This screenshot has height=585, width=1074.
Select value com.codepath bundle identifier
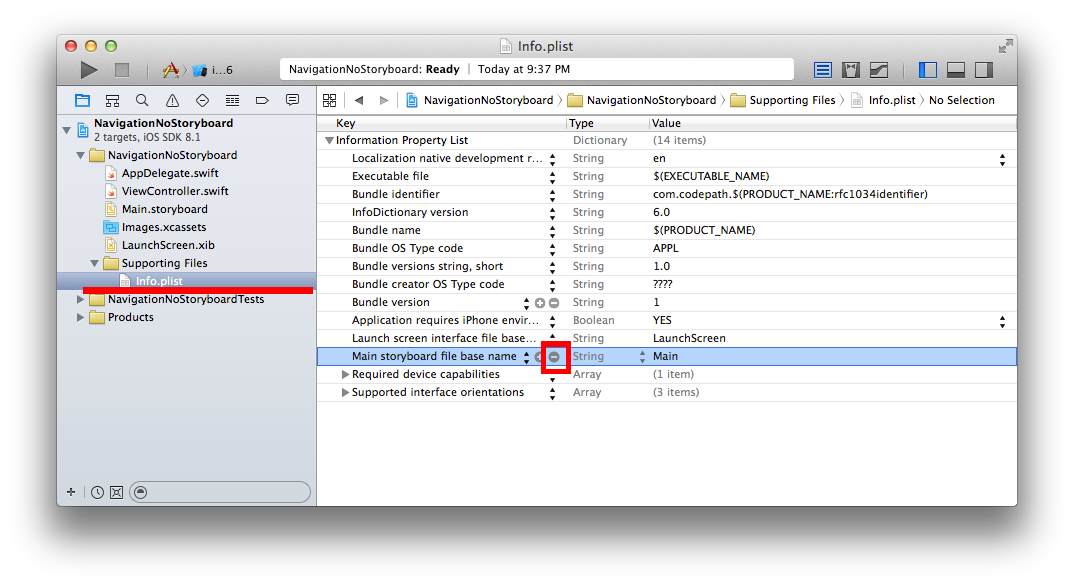[790, 195]
